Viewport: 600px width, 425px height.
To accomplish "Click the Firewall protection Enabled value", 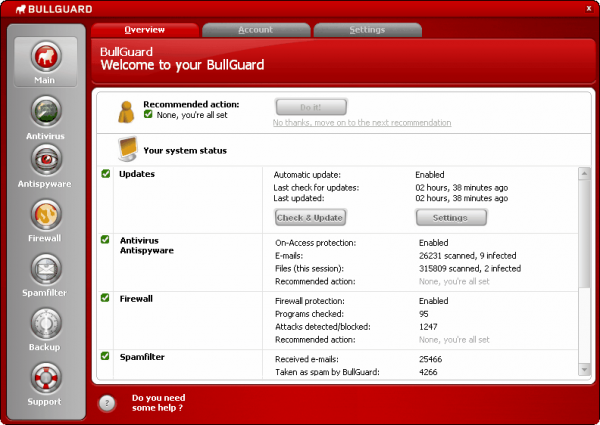I will (434, 301).
